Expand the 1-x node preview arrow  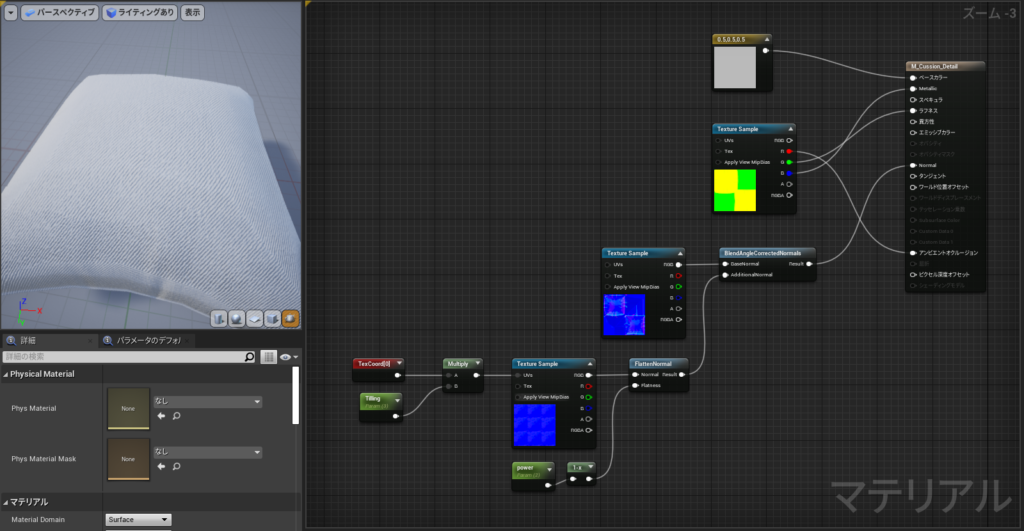[590, 467]
